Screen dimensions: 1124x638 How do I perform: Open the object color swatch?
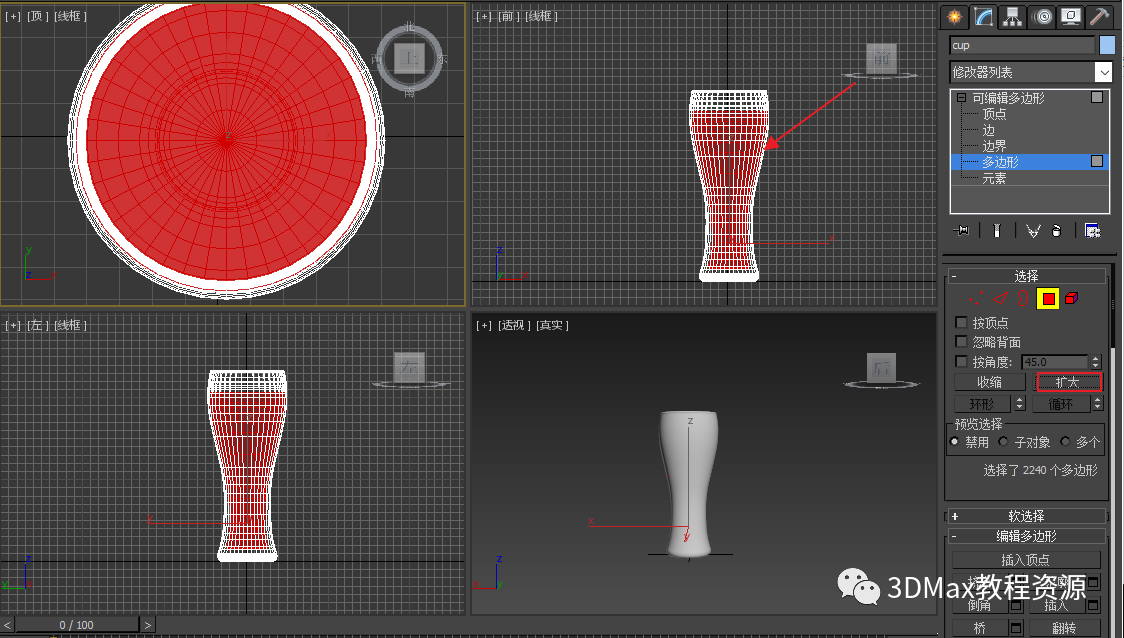(x=1108, y=45)
